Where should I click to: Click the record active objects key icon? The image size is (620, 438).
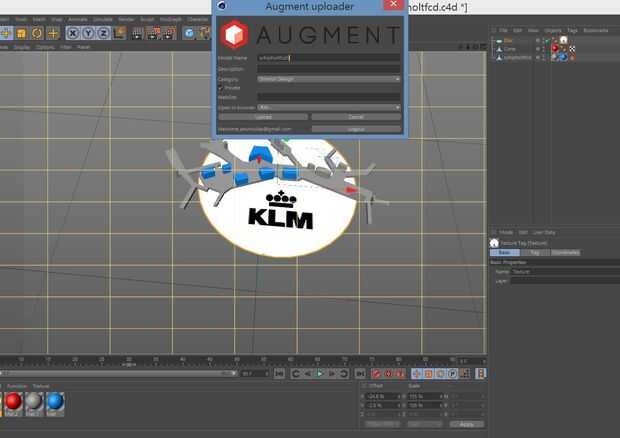pos(376,374)
